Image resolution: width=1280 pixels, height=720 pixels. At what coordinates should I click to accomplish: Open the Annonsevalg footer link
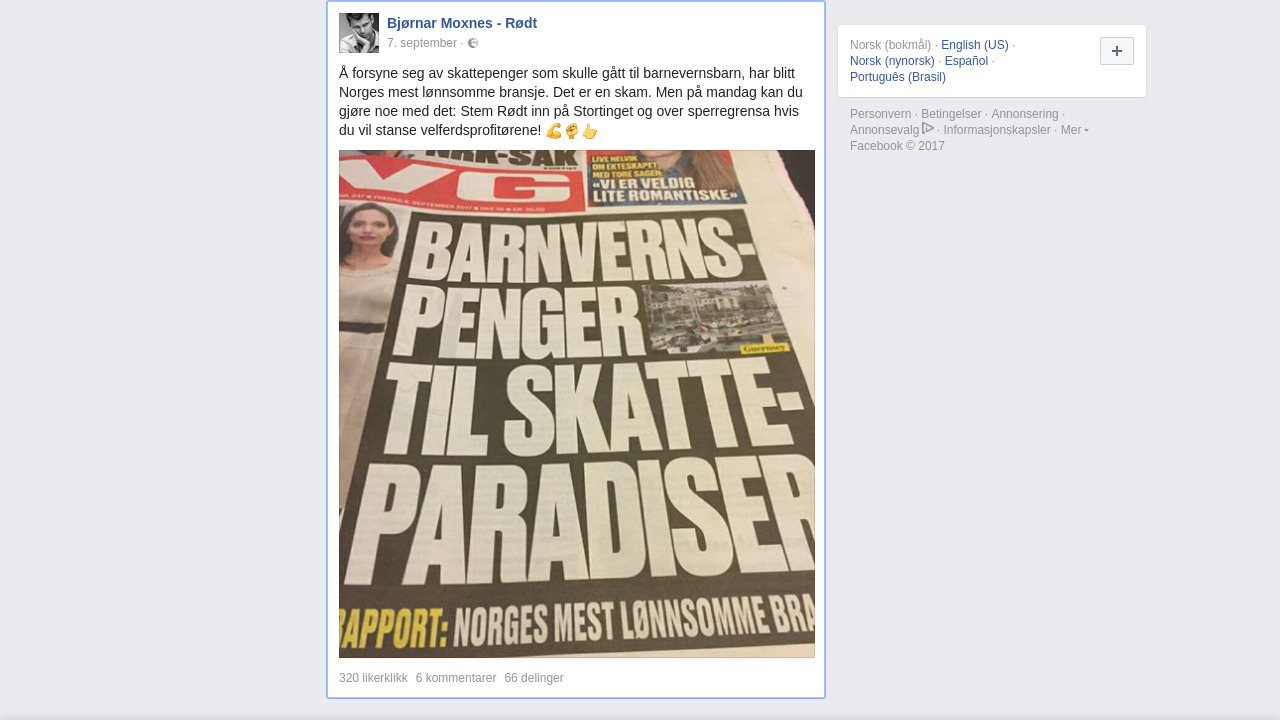(884, 130)
